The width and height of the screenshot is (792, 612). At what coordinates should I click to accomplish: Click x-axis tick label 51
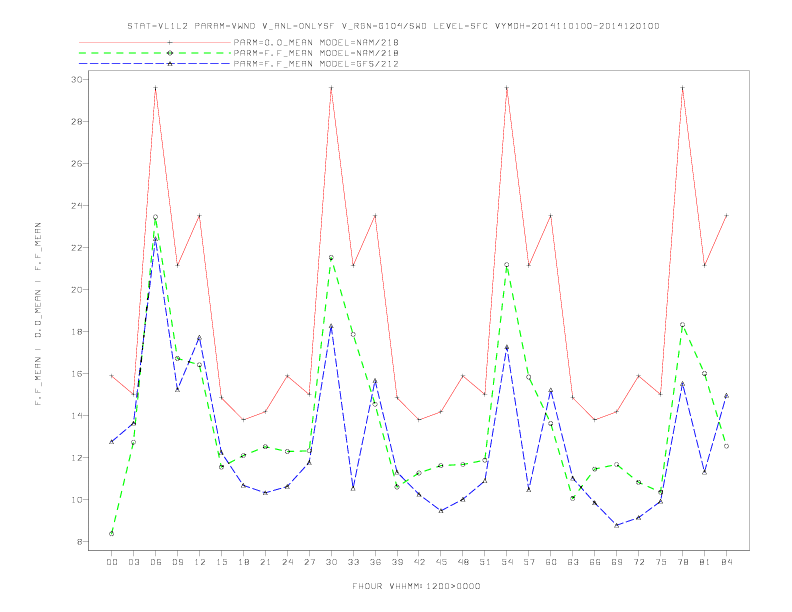(x=485, y=562)
